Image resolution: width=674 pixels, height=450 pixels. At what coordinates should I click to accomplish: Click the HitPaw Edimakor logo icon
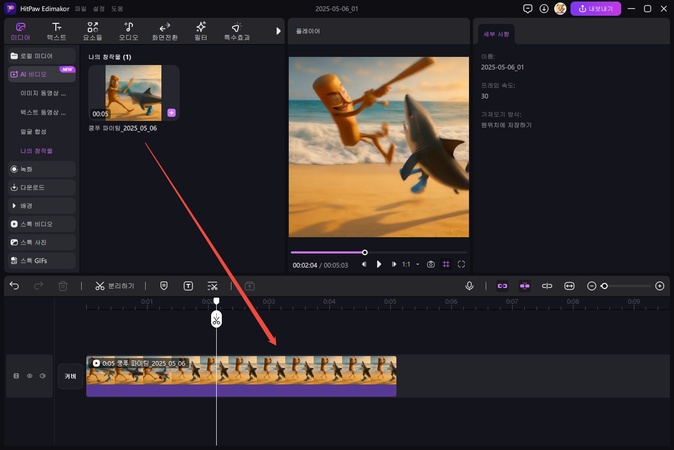10,9
